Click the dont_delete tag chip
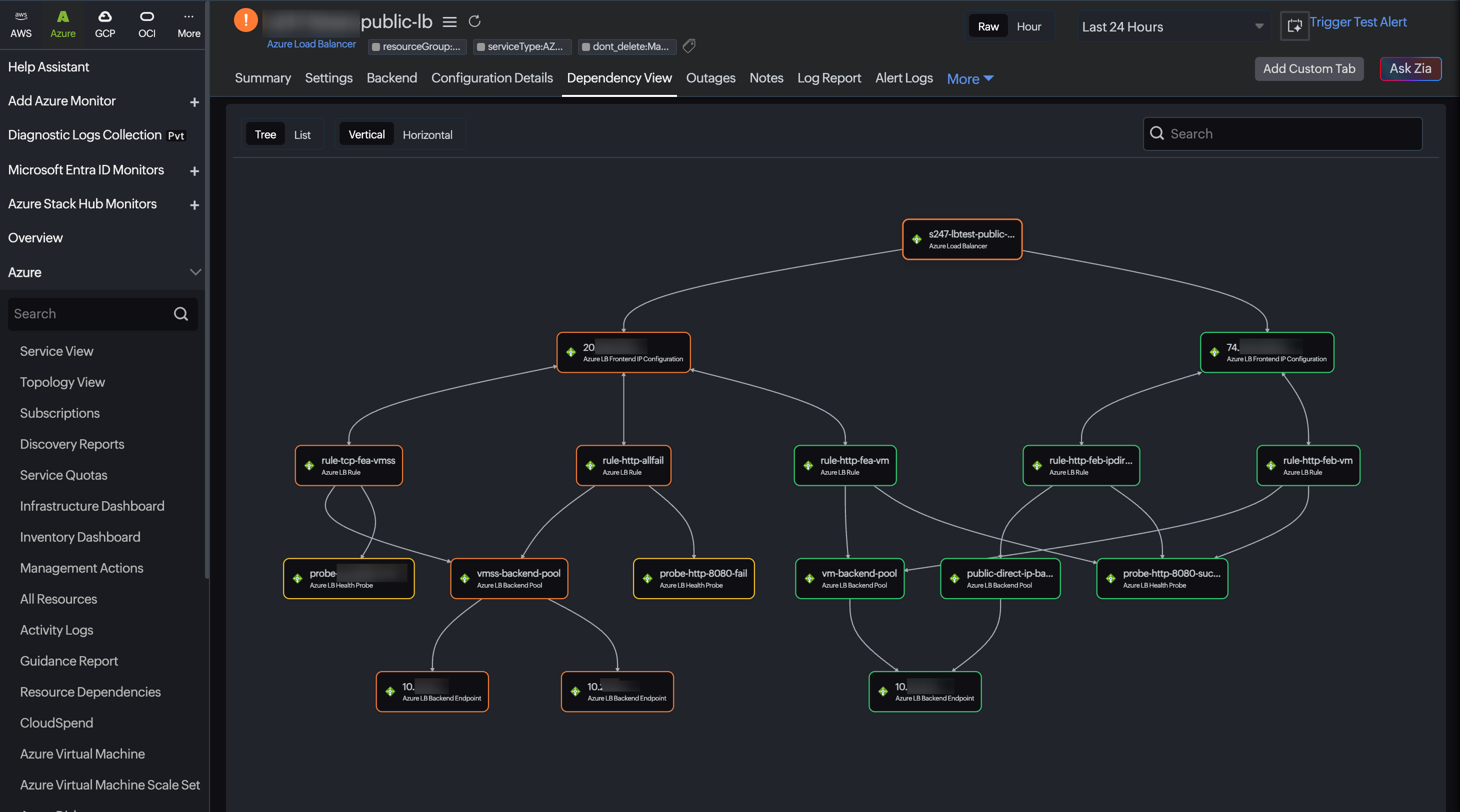Screen dimensions: 1460x812 click(627, 46)
